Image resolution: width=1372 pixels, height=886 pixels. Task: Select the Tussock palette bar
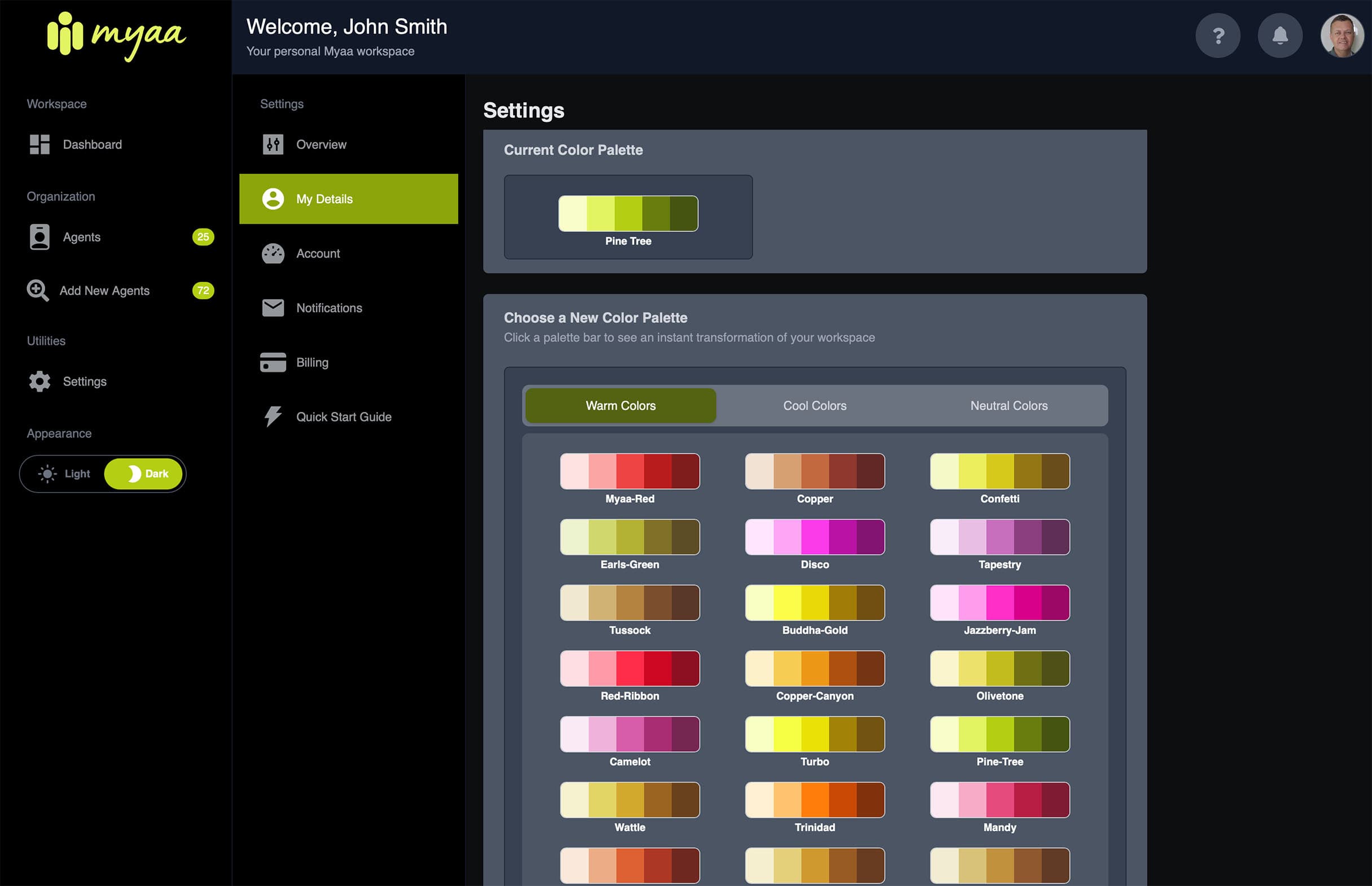tap(630, 602)
